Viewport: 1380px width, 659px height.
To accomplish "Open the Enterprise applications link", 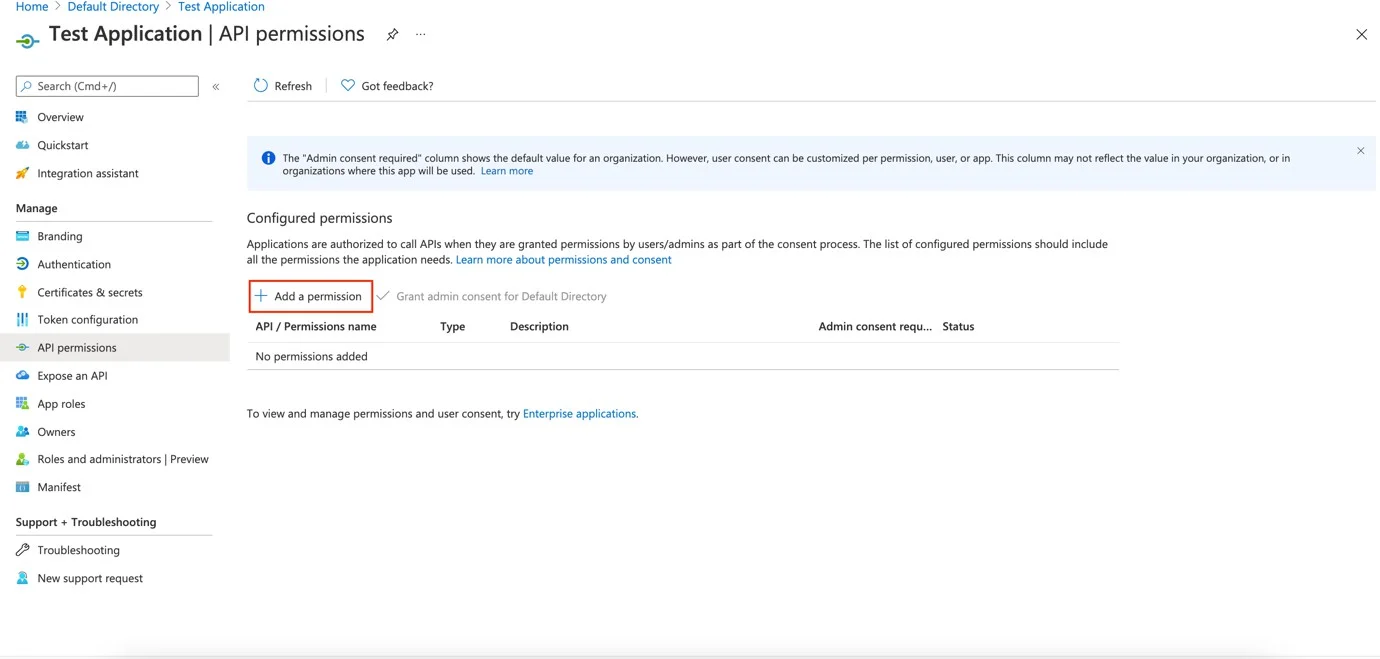I will coord(580,413).
